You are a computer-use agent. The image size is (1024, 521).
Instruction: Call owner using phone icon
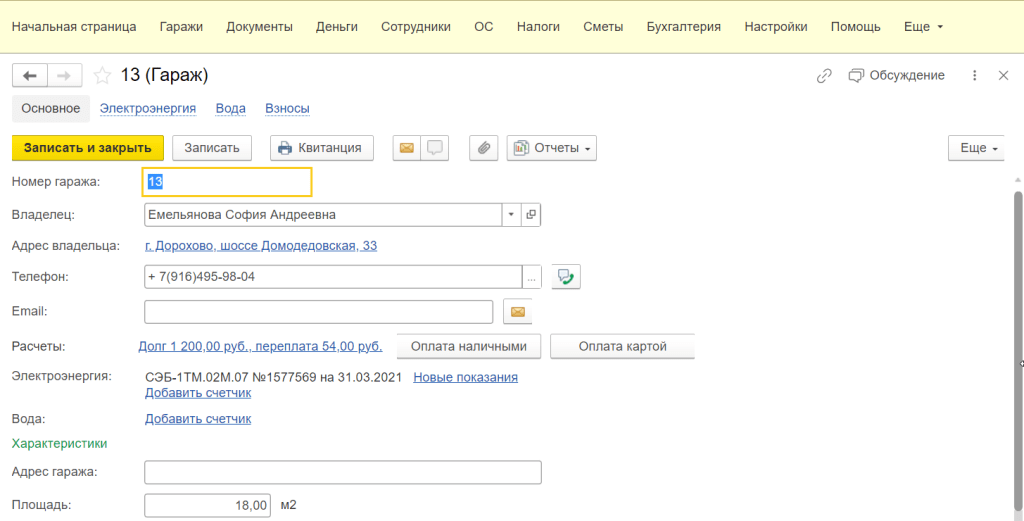coord(566,277)
